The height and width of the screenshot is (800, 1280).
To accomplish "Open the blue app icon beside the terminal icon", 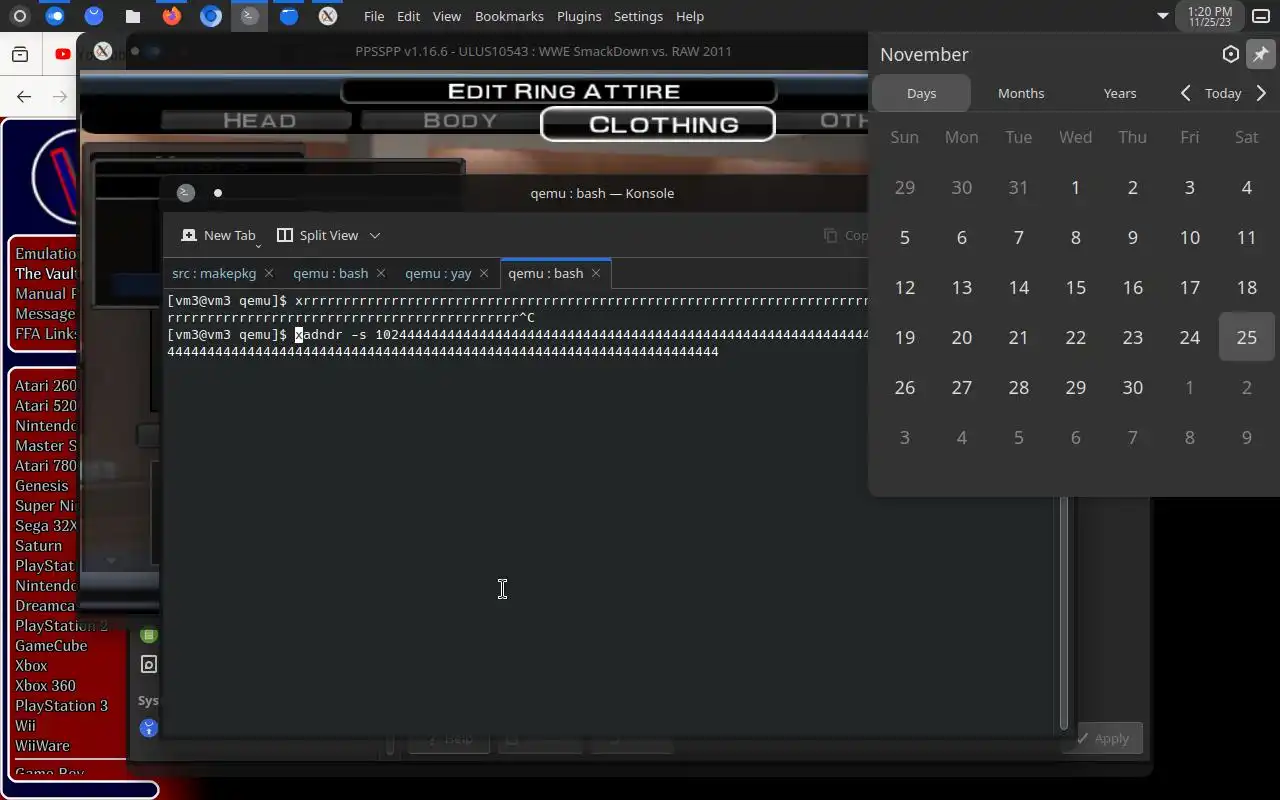I will point(289,16).
